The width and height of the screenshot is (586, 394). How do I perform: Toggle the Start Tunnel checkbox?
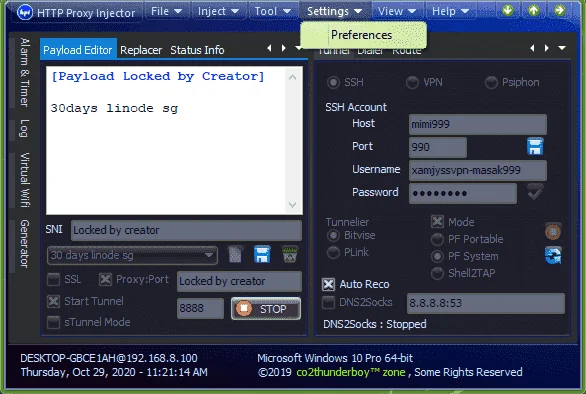[53, 301]
